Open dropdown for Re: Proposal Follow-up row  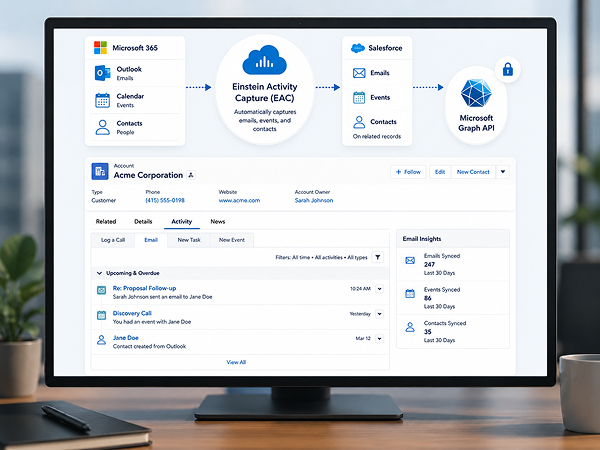(379, 289)
